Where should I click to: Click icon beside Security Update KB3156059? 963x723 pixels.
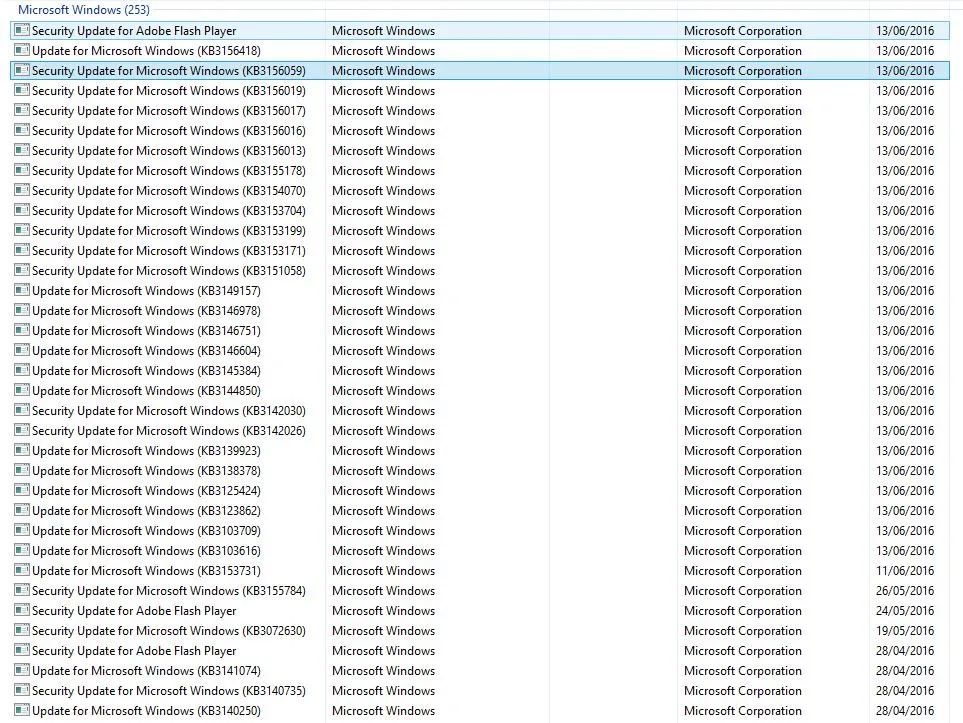tap(21, 70)
